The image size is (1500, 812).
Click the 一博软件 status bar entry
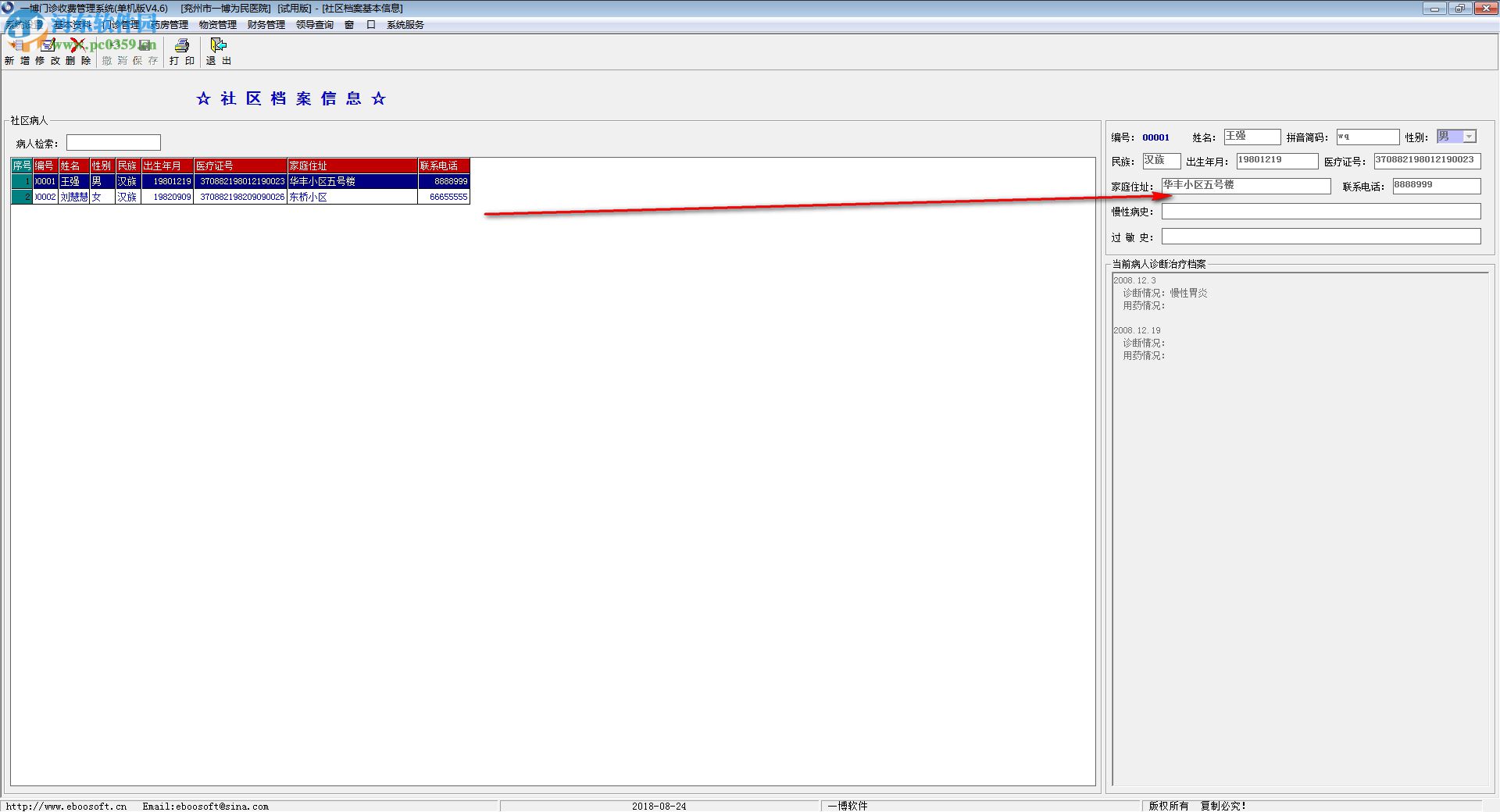click(x=848, y=806)
